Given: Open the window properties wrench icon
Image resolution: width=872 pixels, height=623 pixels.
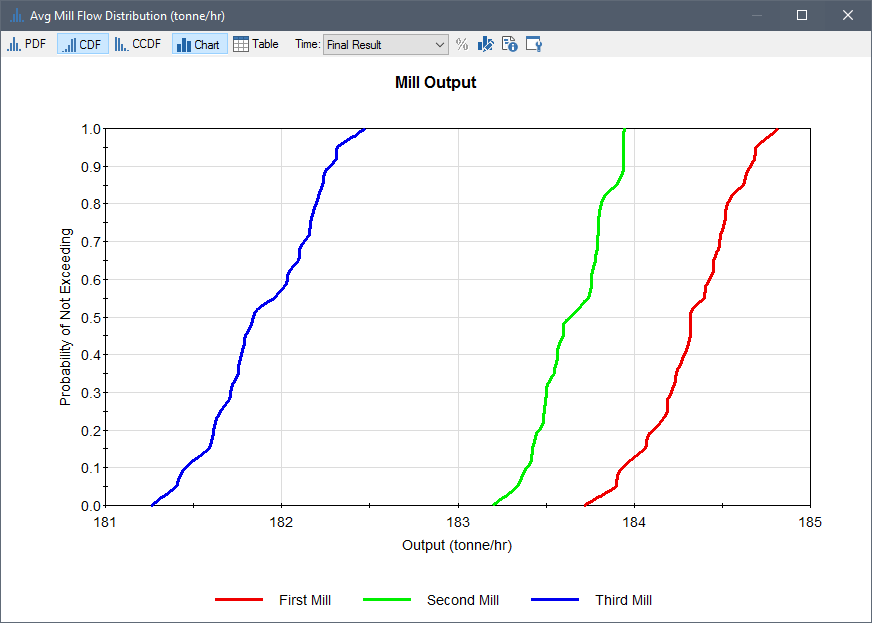Looking at the screenshot, I should click(x=534, y=44).
